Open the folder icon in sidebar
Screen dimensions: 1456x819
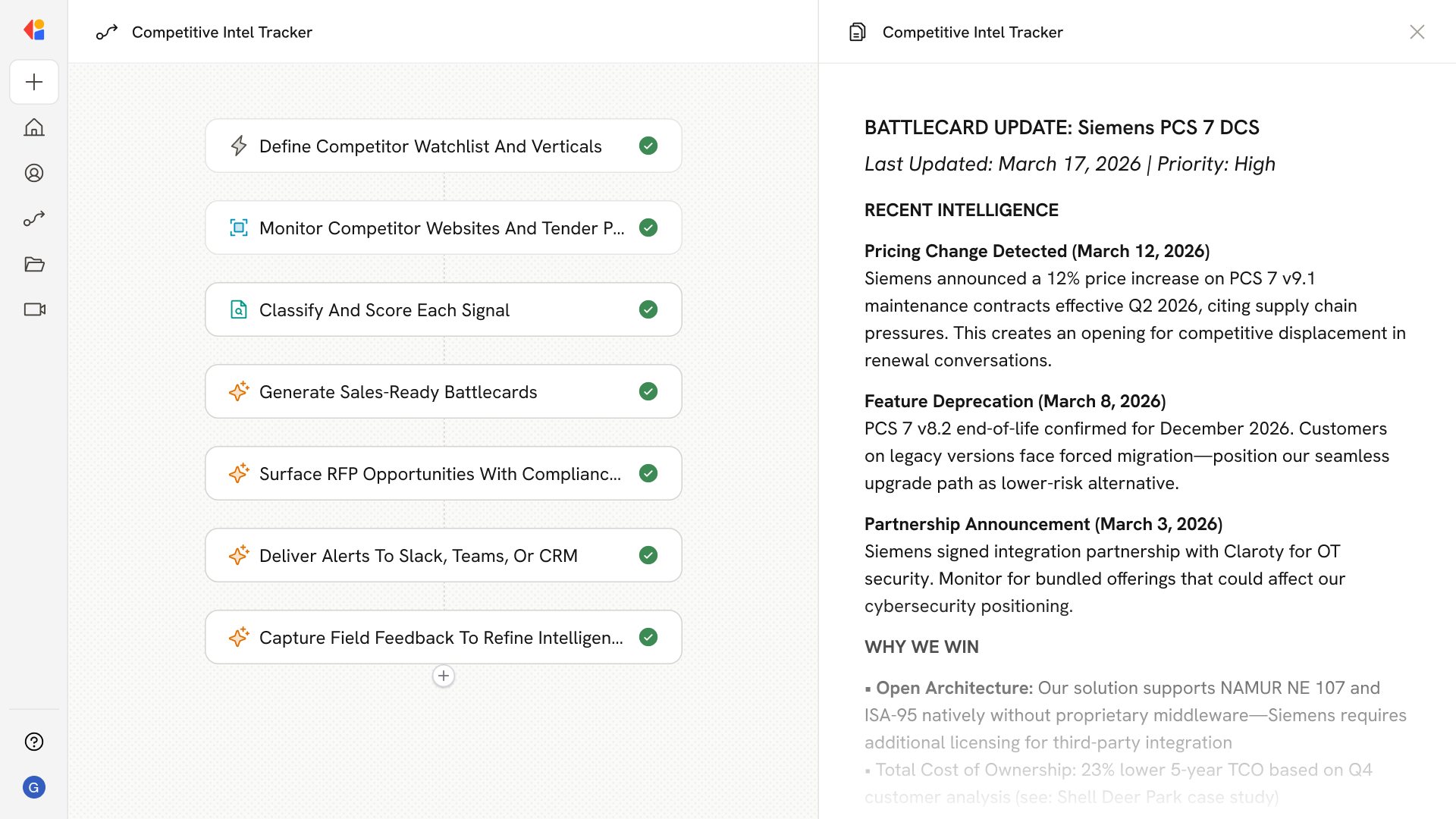pyautogui.click(x=34, y=264)
